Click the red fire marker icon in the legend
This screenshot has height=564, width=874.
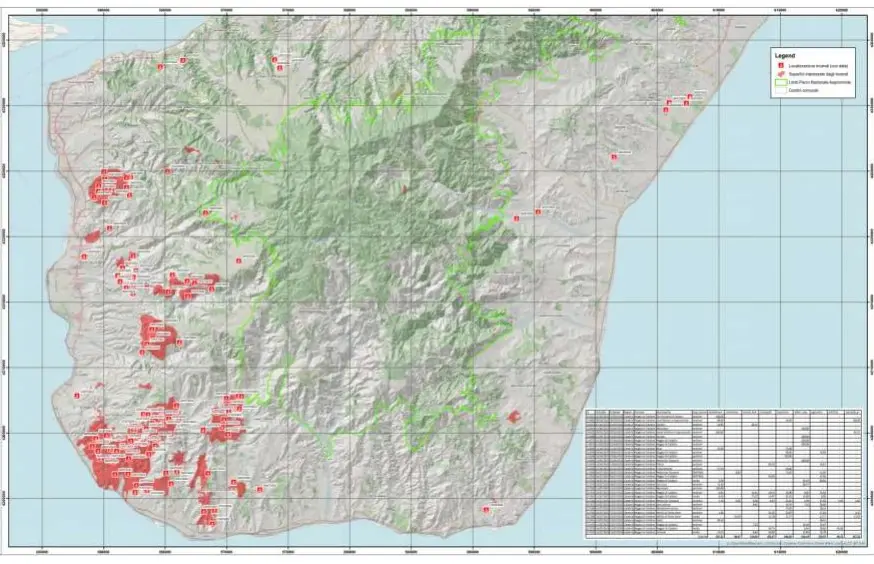[779, 65]
